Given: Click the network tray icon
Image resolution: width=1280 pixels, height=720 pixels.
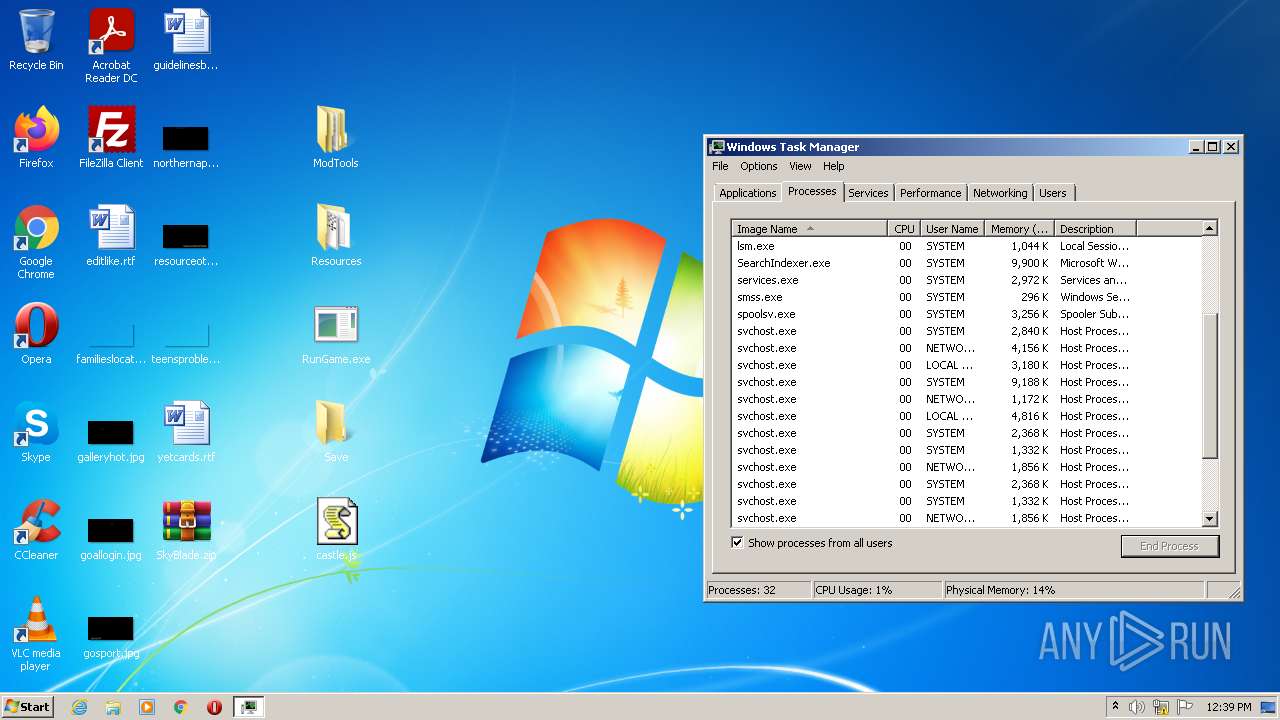Looking at the screenshot, I should (1161, 707).
